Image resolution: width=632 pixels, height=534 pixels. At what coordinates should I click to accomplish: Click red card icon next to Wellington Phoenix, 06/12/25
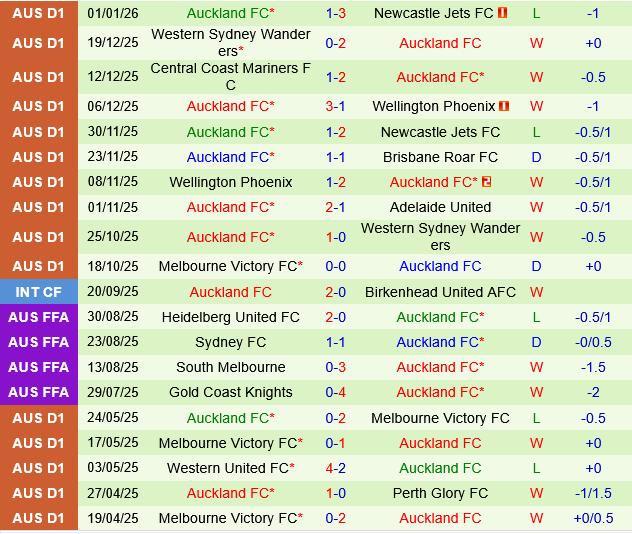(505, 106)
